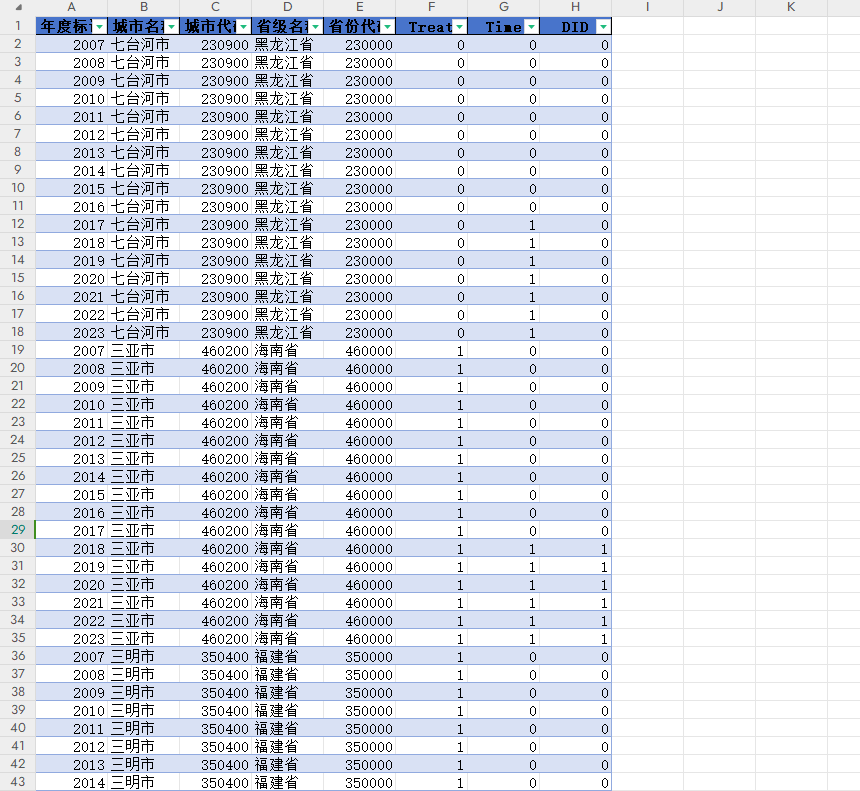Click 230000 cell in row 14

pyautogui.click(x=359, y=261)
